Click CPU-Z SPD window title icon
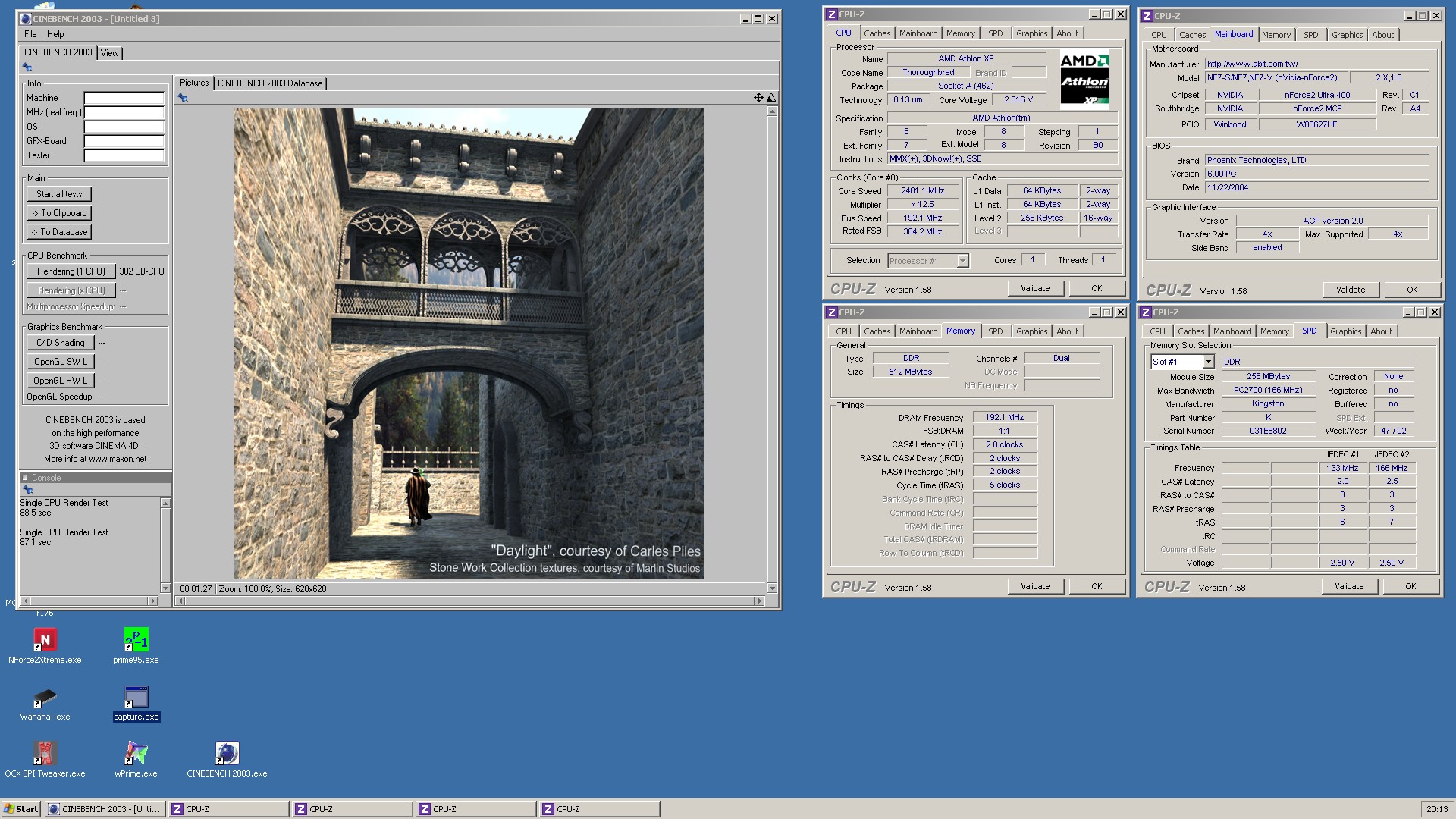The width and height of the screenshot is (1456, 819). click(x=1146, y=312)
